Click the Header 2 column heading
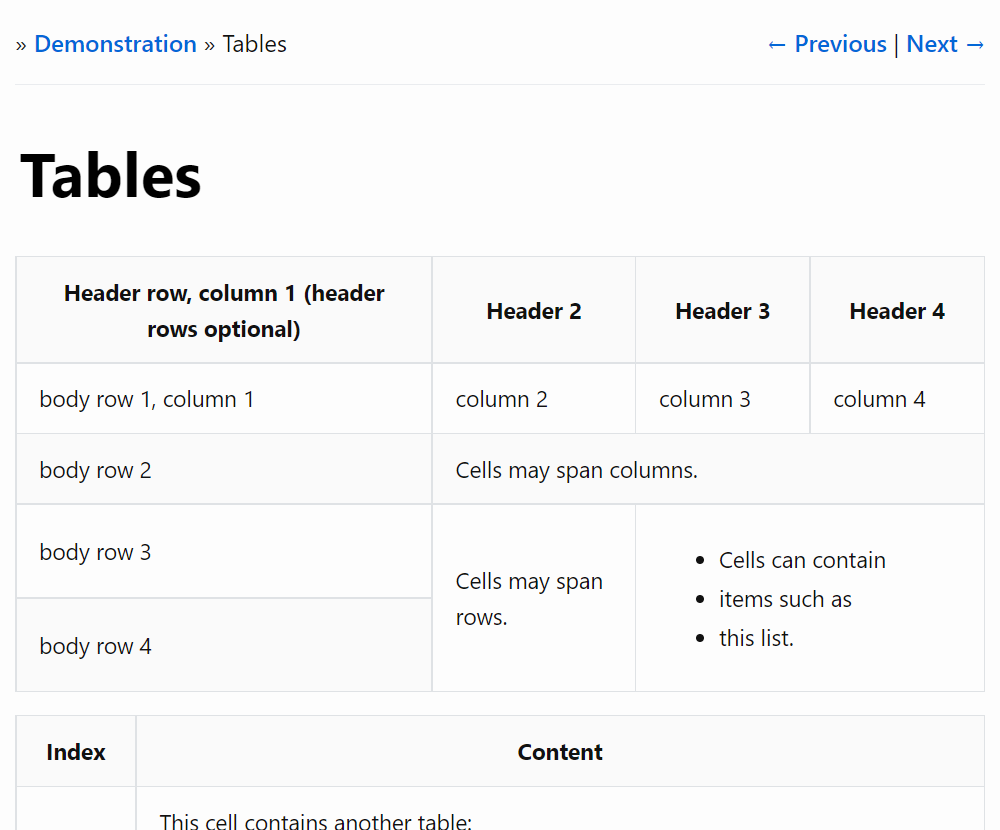Screen dimensions: 1000x830 pos(534,311)
